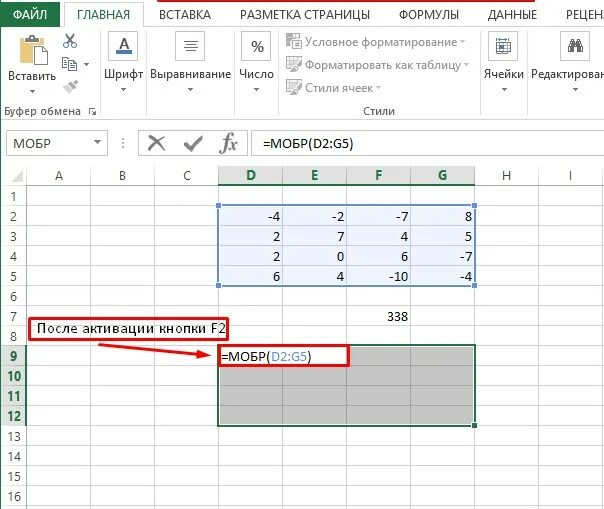Expand the Редактирование group dropdown arrow
The height and width of the screenshot is (509, 604).
(575, 89)
